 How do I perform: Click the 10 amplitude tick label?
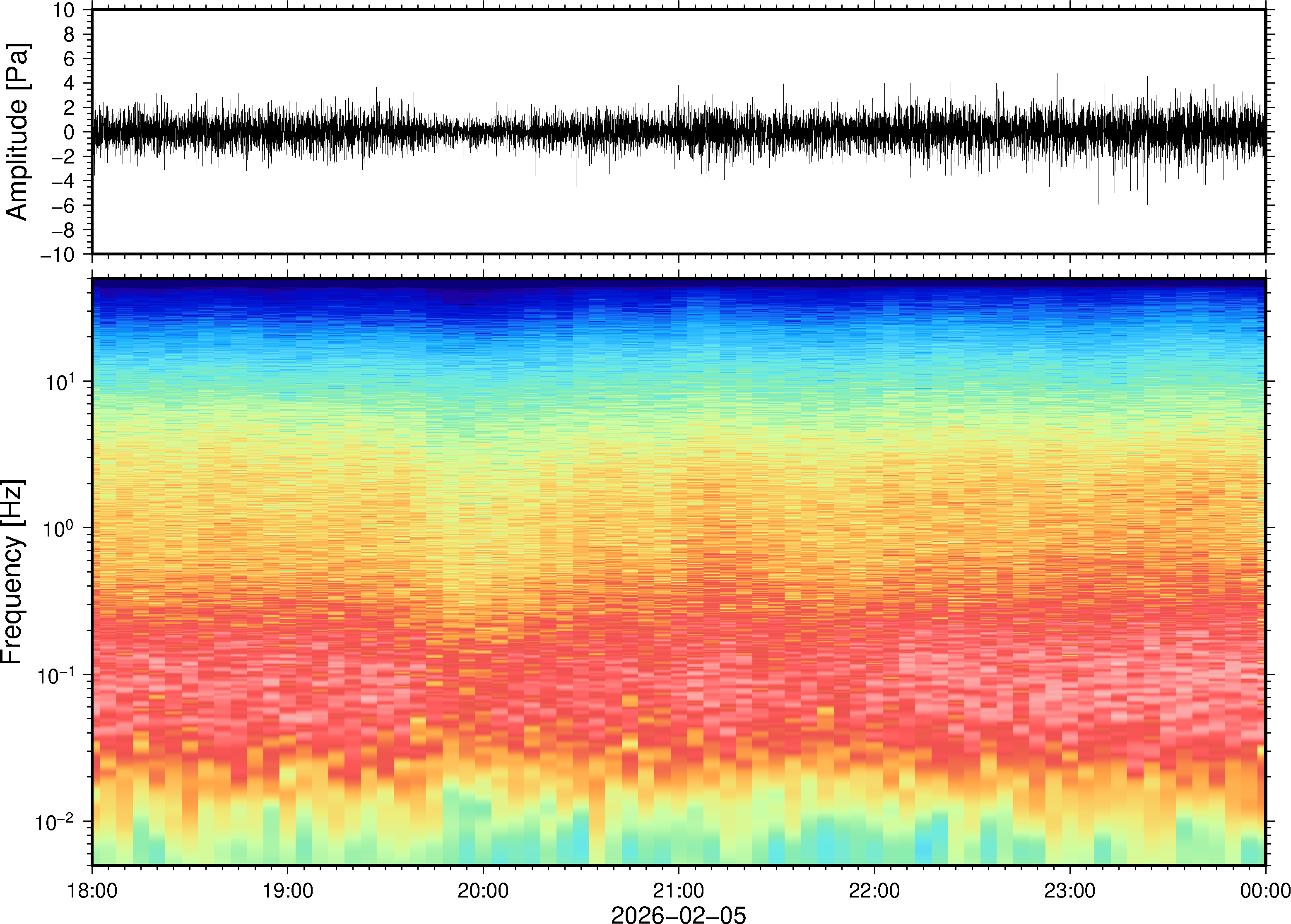pyautogui.click(x=64, y=10)
